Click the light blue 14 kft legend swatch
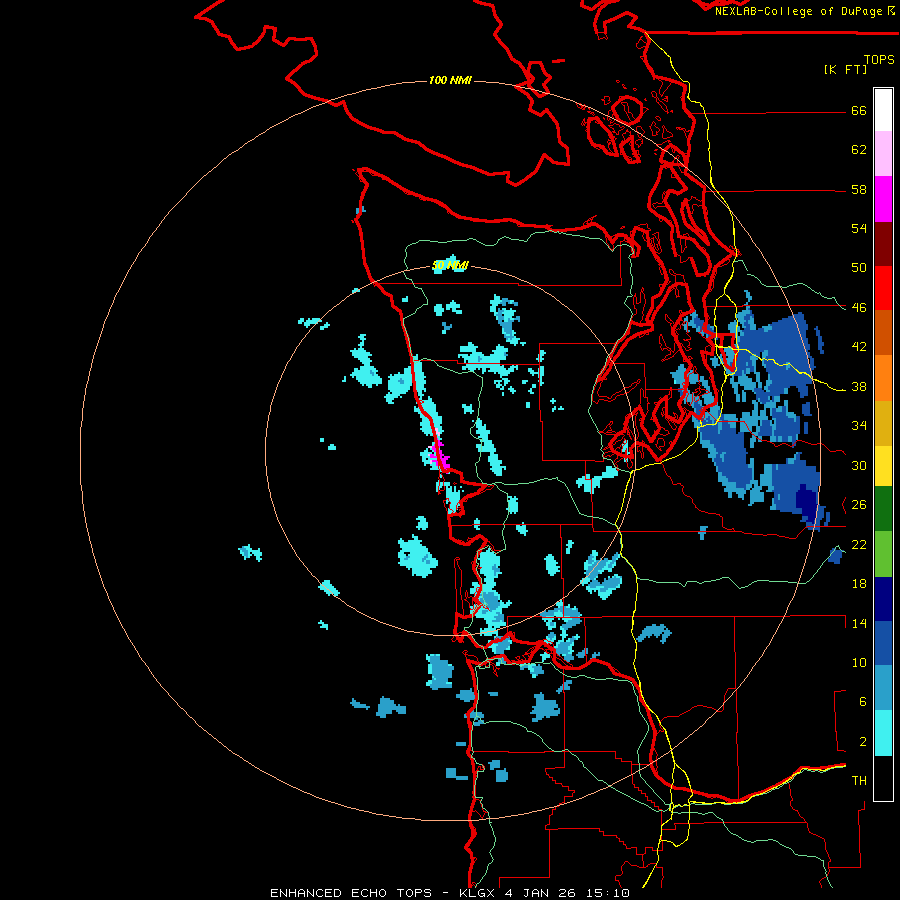The width and height of the screenshot is (900, 900). (883, 688)
